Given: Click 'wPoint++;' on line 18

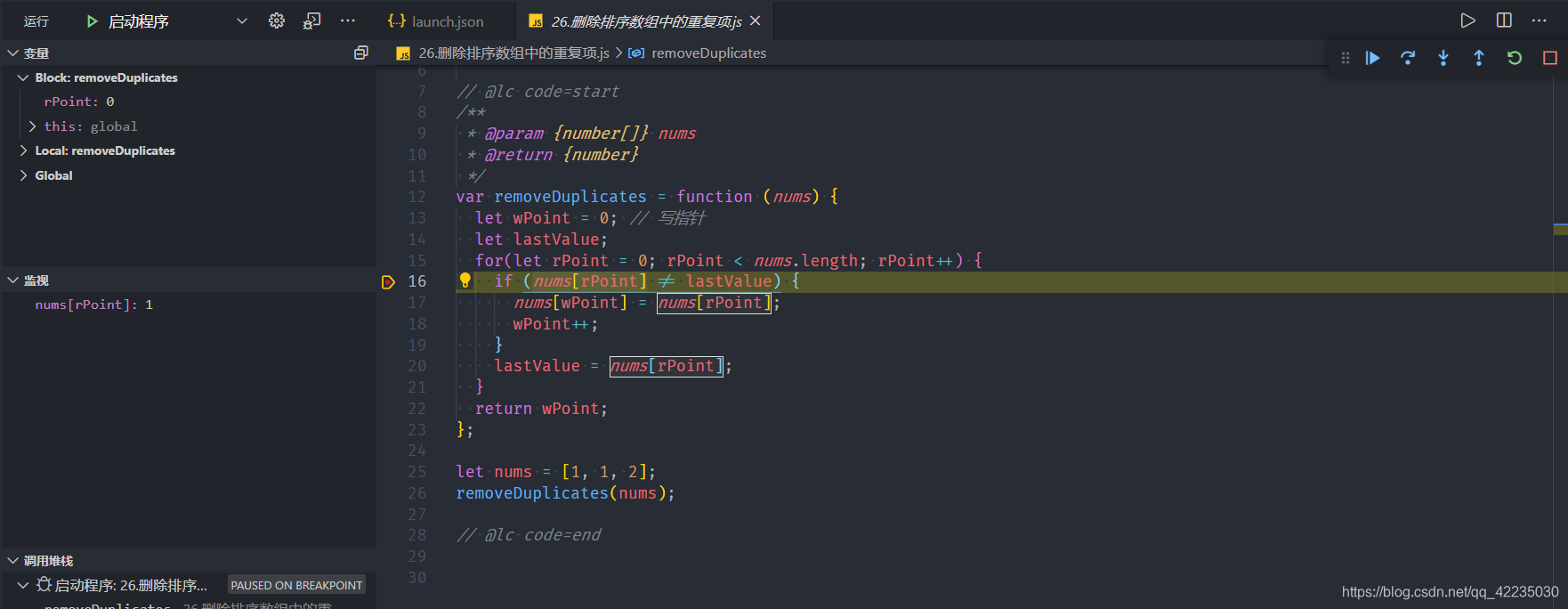Looking at the screenshot, I should pos(555,324).
